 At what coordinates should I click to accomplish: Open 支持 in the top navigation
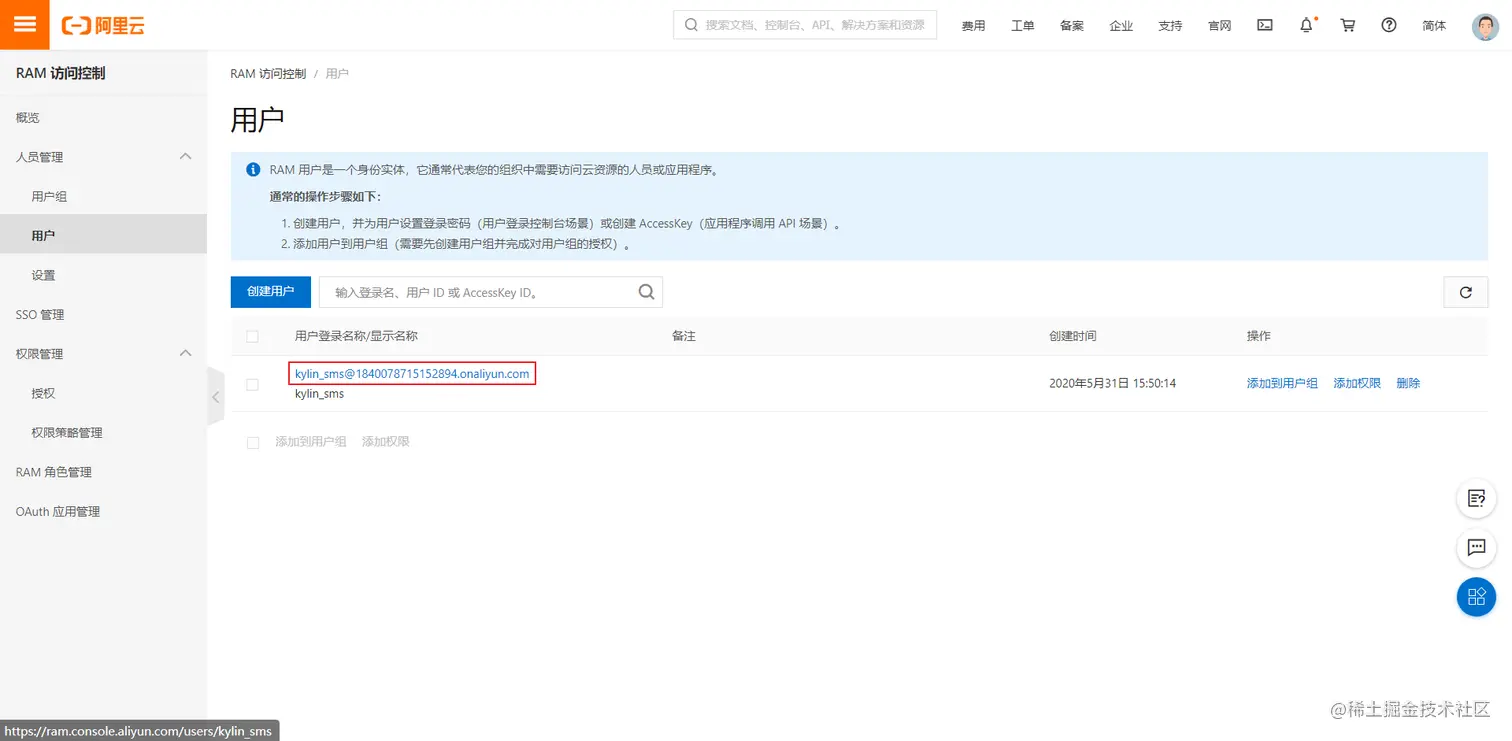point(1170,26)
